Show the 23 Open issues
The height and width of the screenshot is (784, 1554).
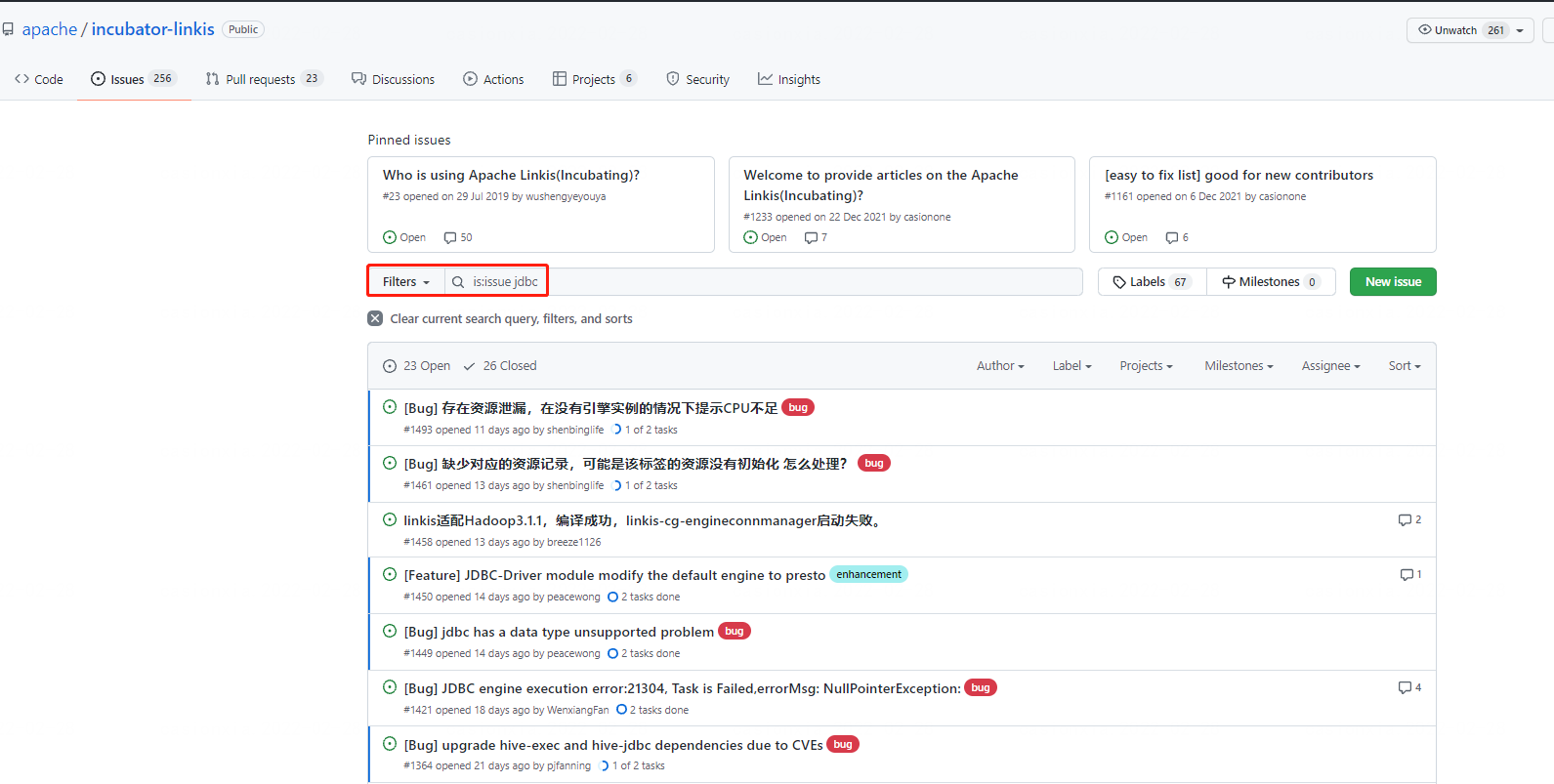(x=417, y=366)
